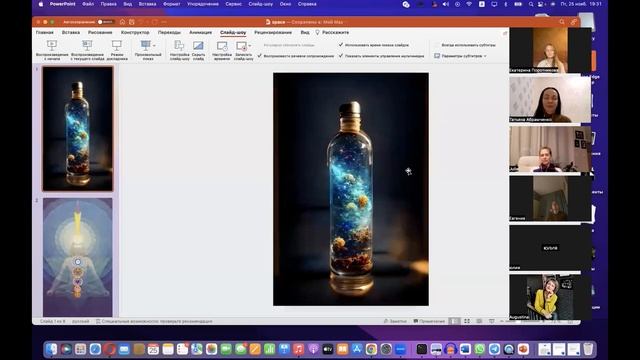Toggle Use slide timings checkbox
Viewport: 640px width, 360px height.
coord(341,45)
